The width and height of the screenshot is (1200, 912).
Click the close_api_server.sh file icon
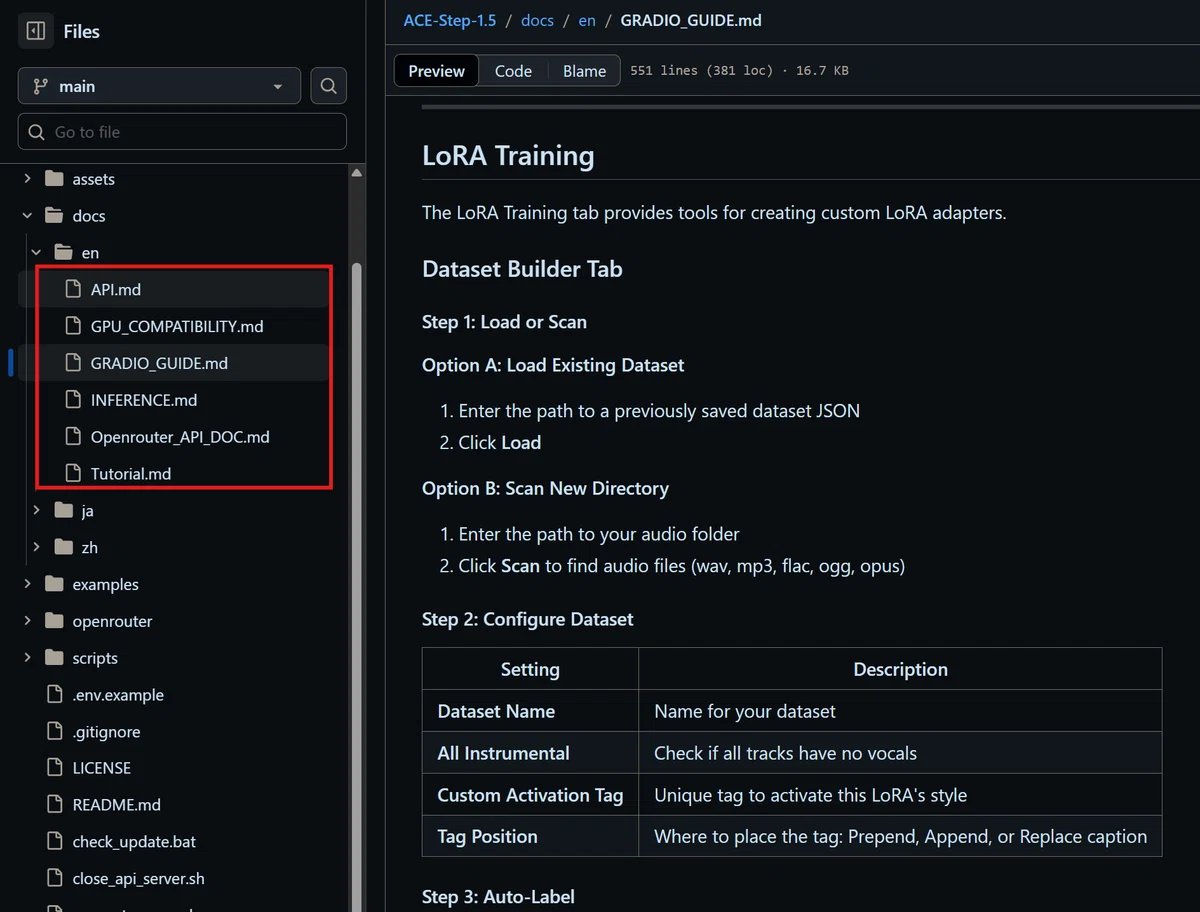click(54, 879)
